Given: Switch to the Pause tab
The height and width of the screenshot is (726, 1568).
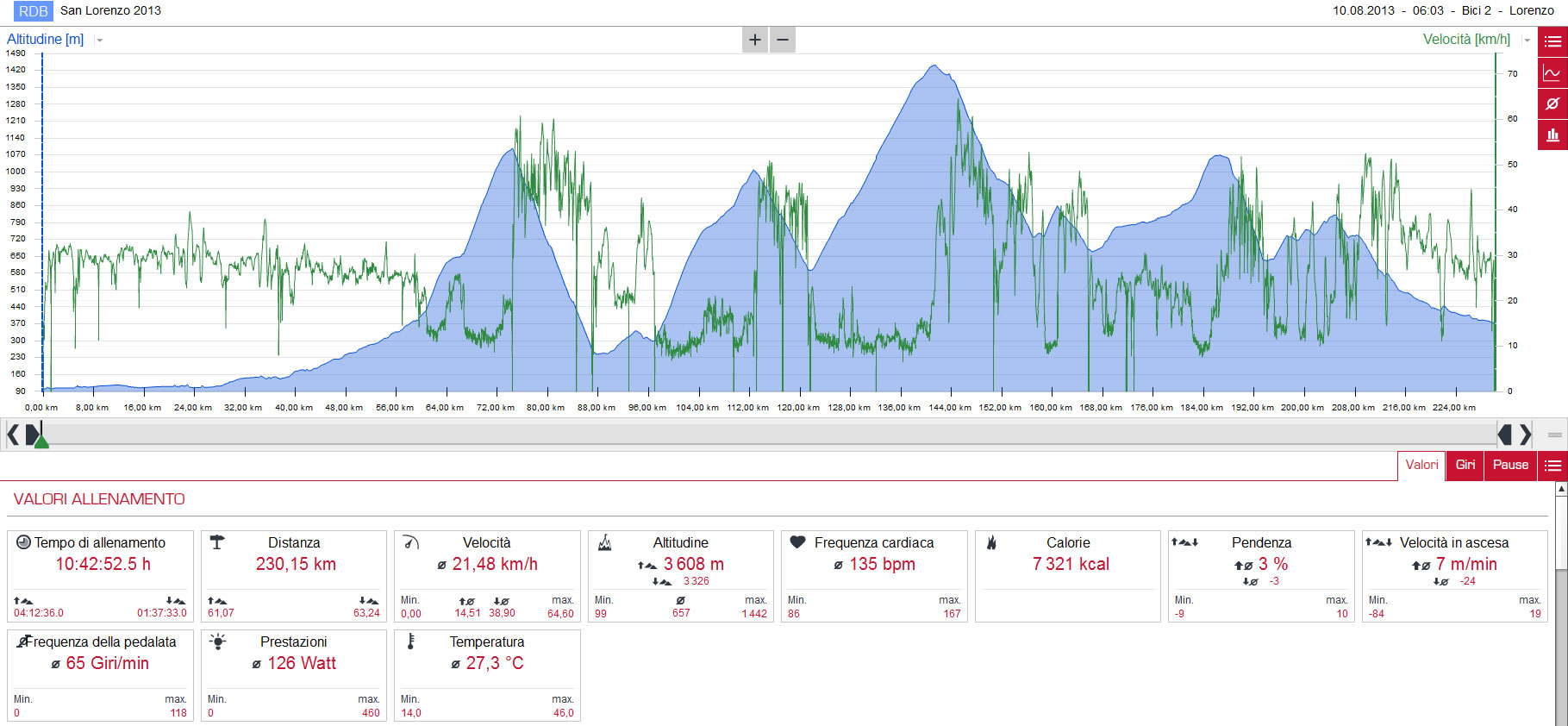Looking at the screenshot, I should coord(1510,466).
